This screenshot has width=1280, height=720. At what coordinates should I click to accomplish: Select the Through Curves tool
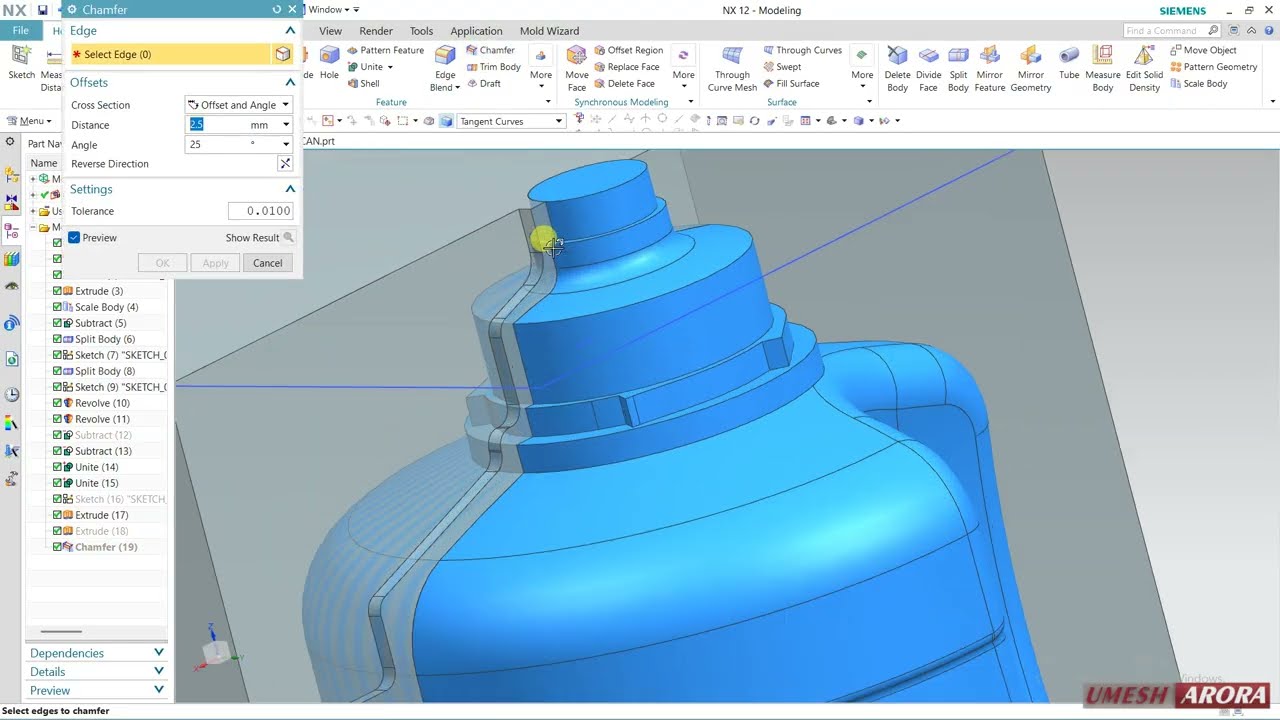[x=802, y=50]
